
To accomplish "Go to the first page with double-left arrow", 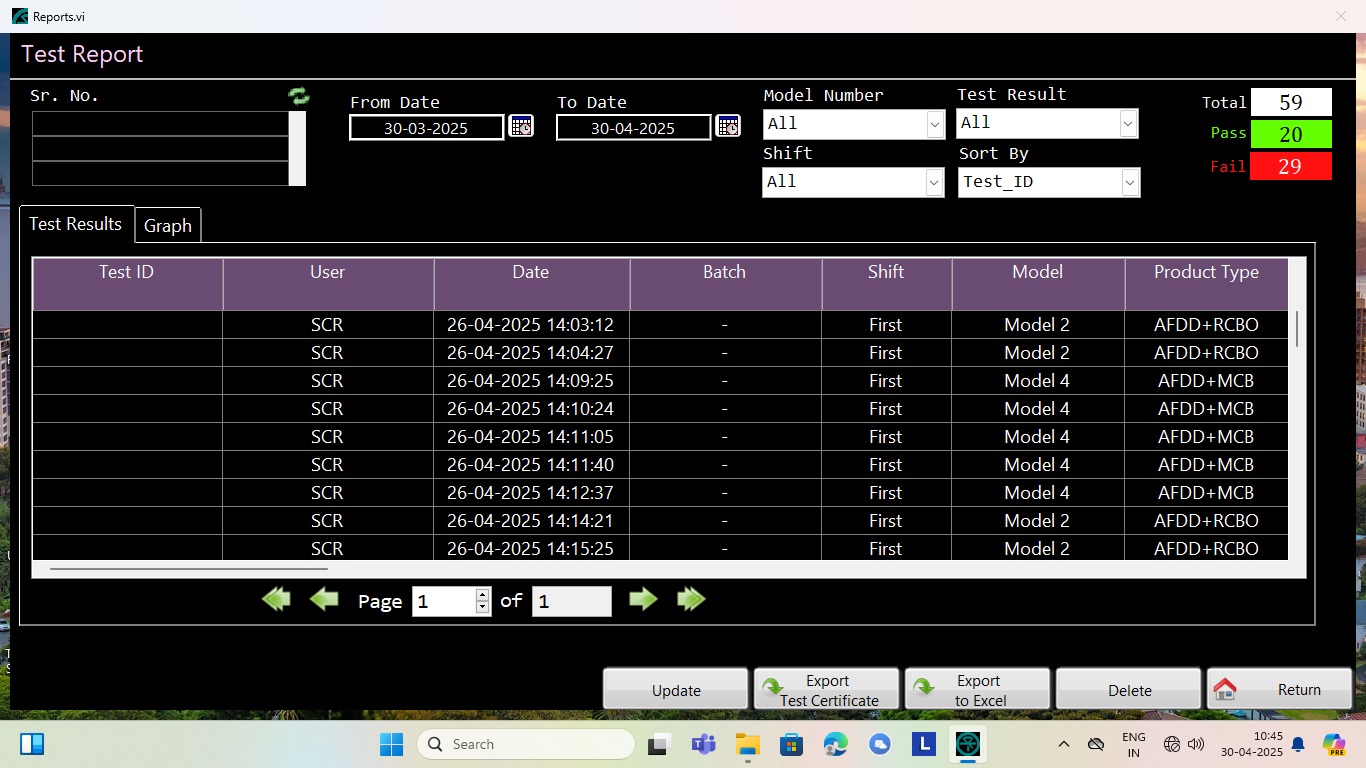I will pos(276,599).
